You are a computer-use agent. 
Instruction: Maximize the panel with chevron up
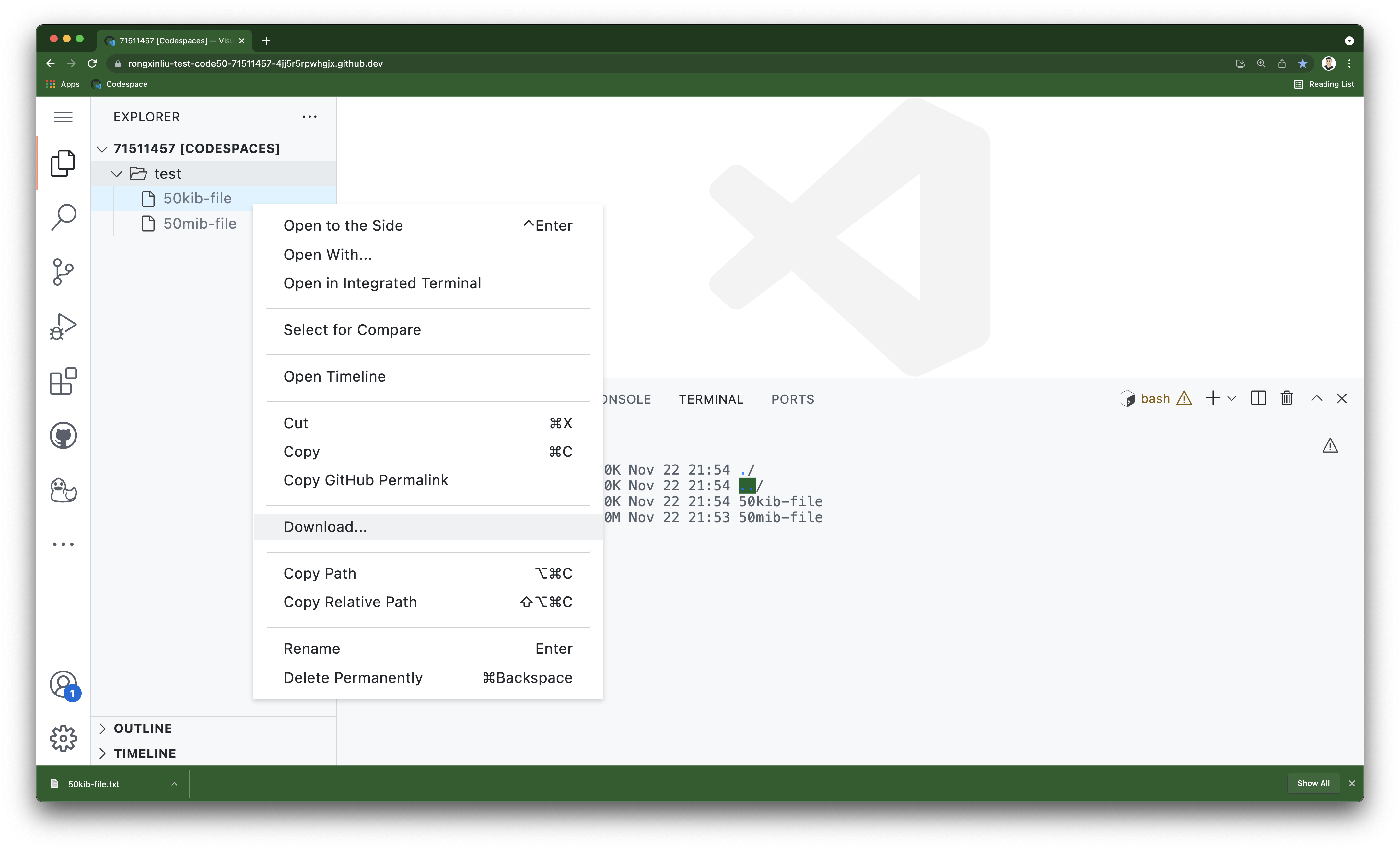point(1316,398)
